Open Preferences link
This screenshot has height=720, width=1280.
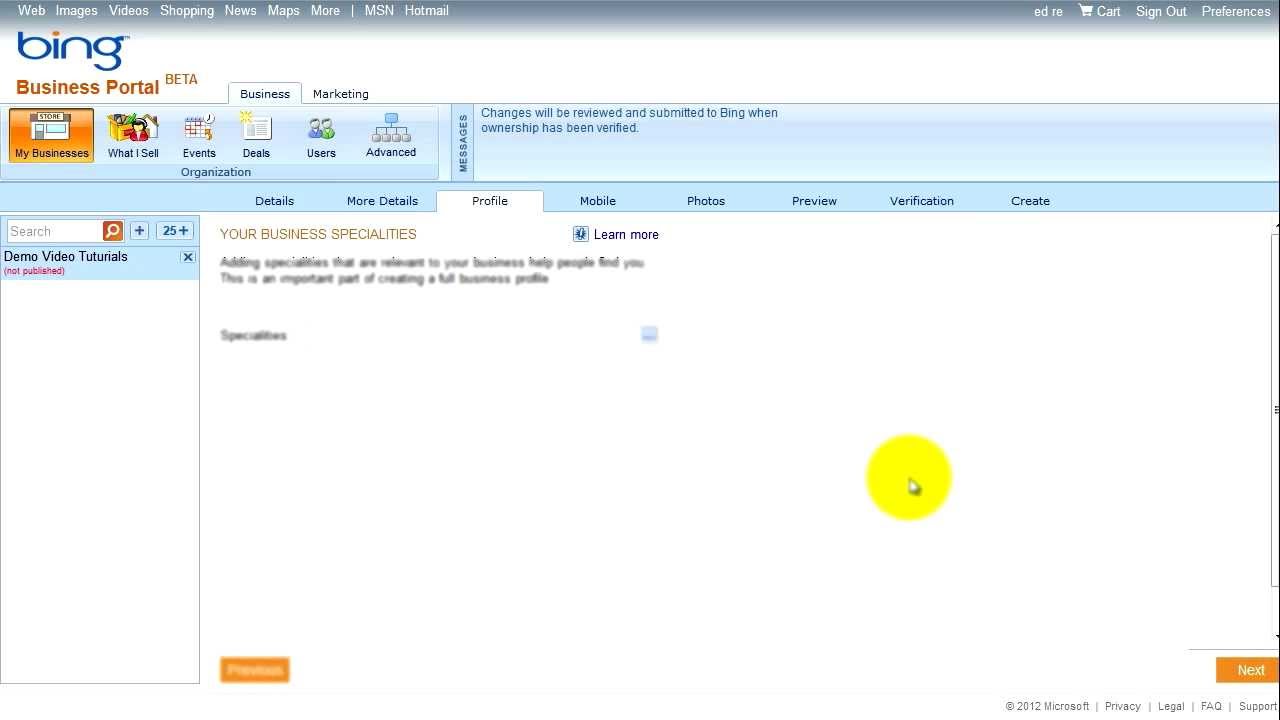tap(1236, 12)
